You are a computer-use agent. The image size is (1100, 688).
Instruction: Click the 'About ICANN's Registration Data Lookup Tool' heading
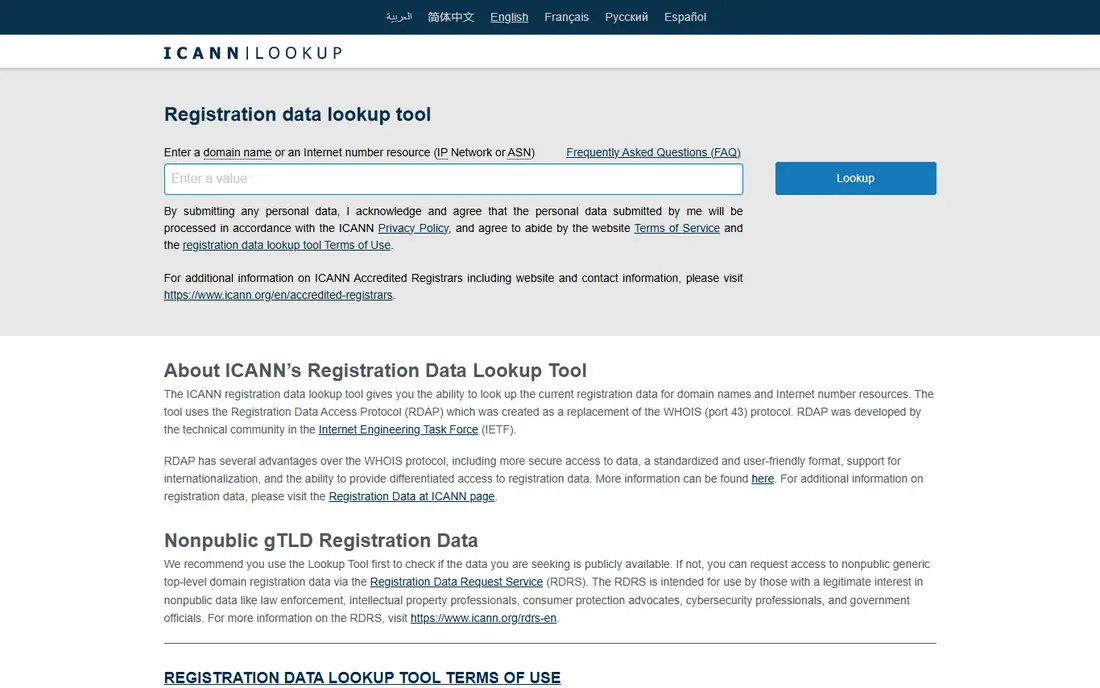(x=375, y=370)
